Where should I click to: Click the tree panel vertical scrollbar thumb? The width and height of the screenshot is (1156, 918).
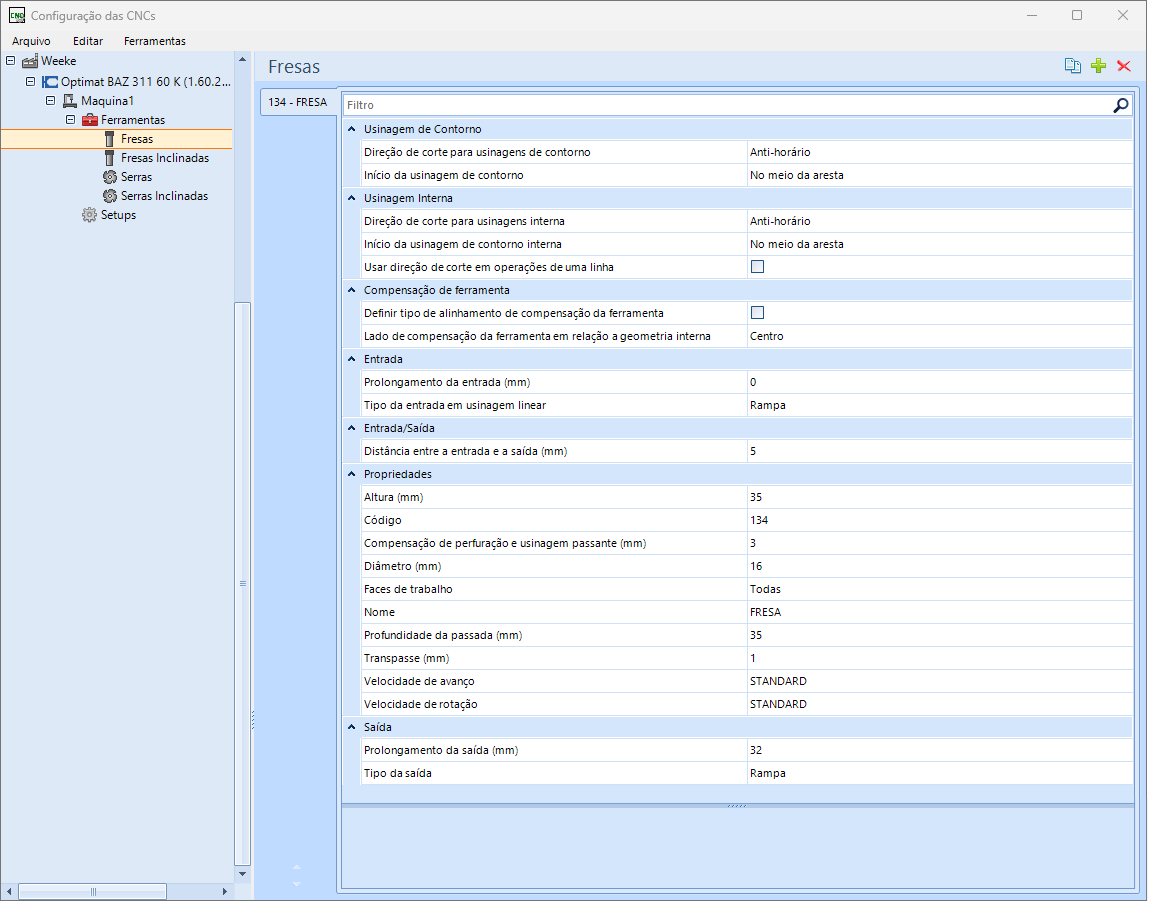point(243,584)
